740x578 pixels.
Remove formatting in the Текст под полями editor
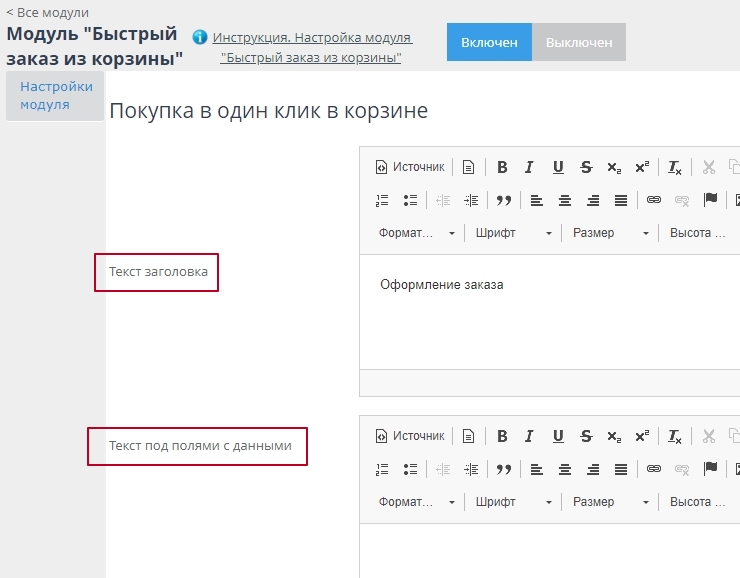click(675, 436)
